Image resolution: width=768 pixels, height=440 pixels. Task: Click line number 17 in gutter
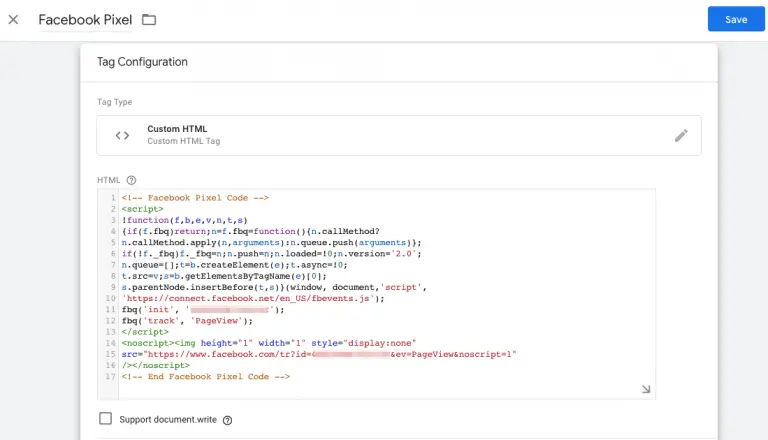tap(110, 377)
